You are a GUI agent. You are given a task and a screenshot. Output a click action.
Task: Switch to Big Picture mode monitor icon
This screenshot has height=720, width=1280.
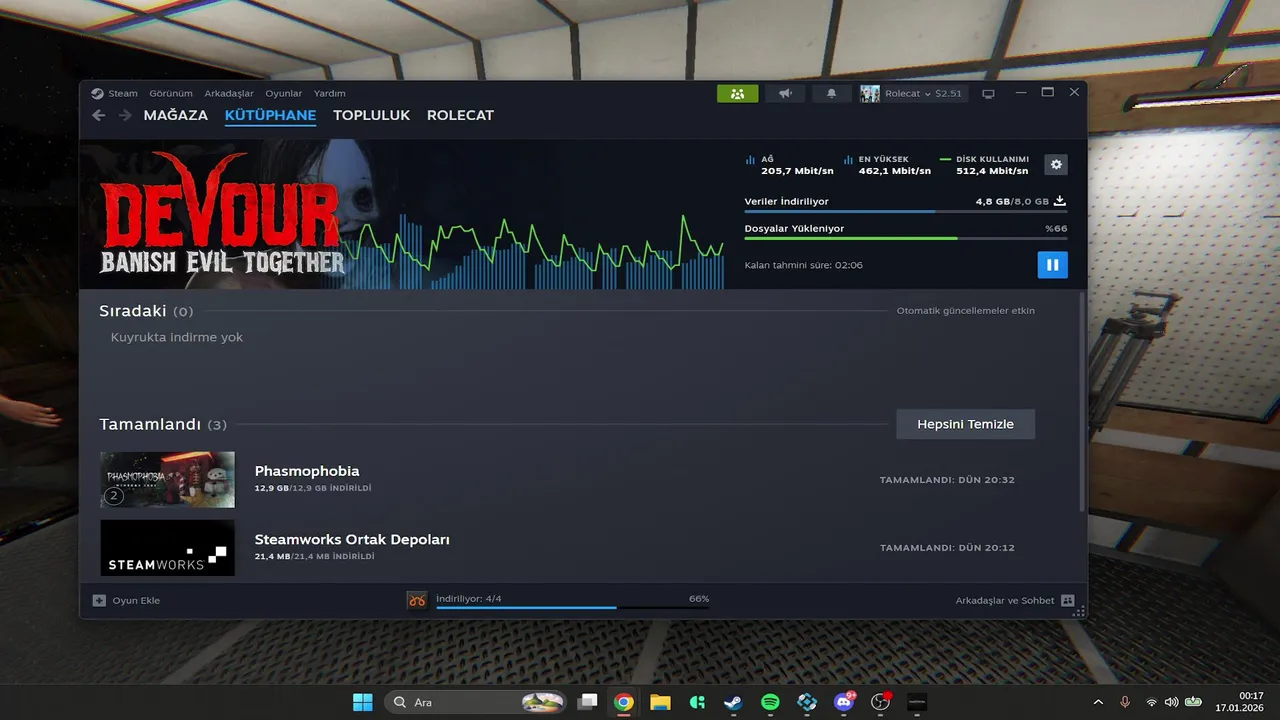point(988,93)
